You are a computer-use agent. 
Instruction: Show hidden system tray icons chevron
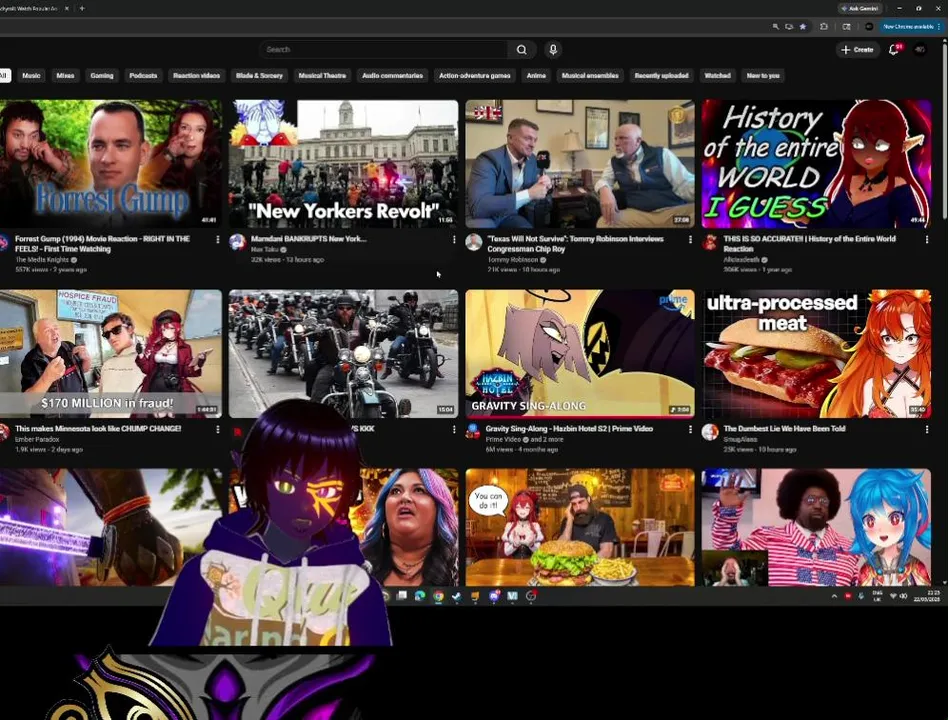pos(834,596)
